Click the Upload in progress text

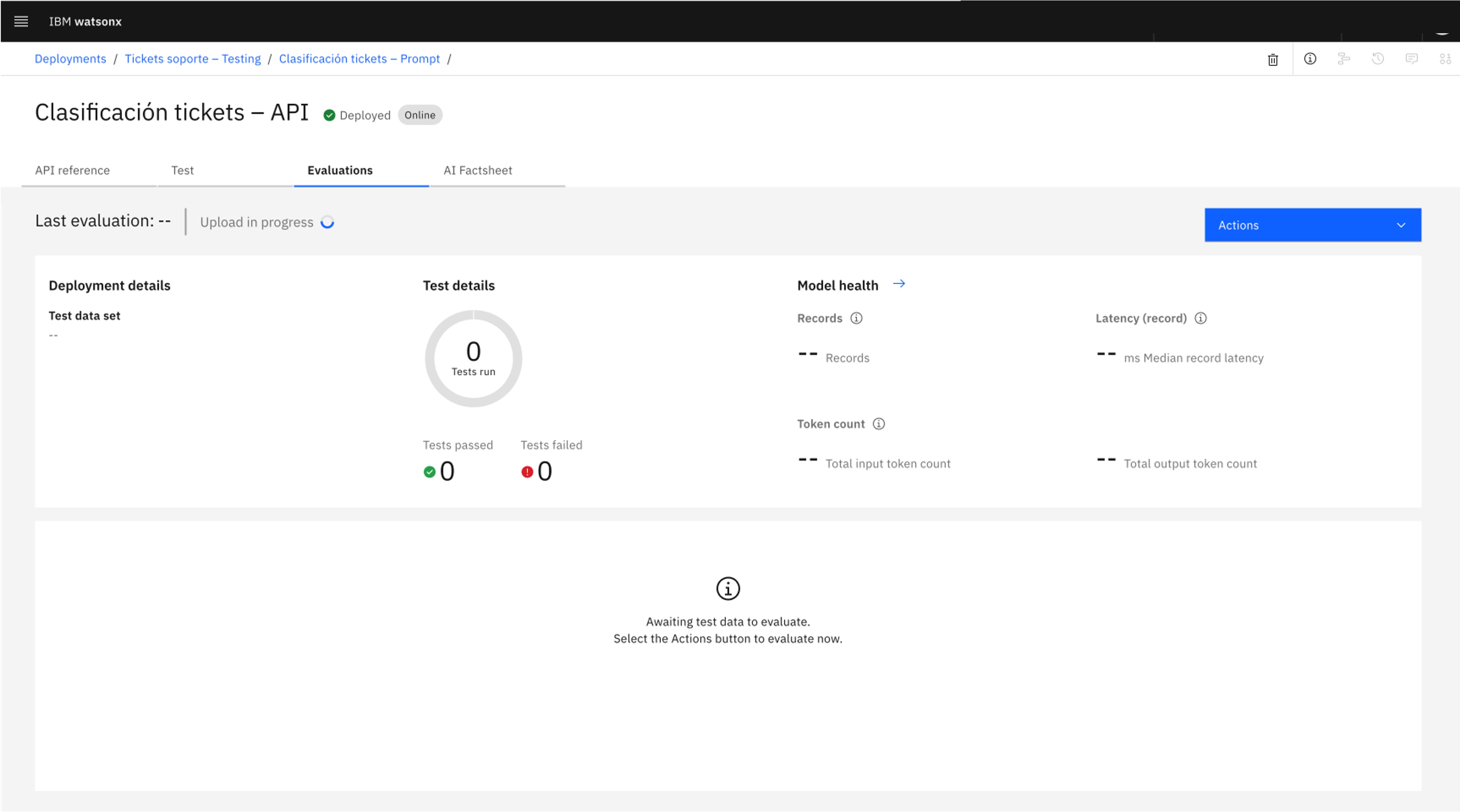(257, 222)
